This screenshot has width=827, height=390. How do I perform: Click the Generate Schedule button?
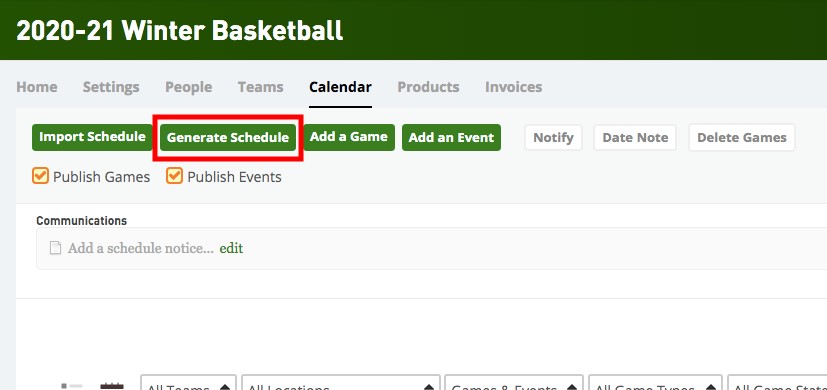pyautogui.click(x=228, y=137)
